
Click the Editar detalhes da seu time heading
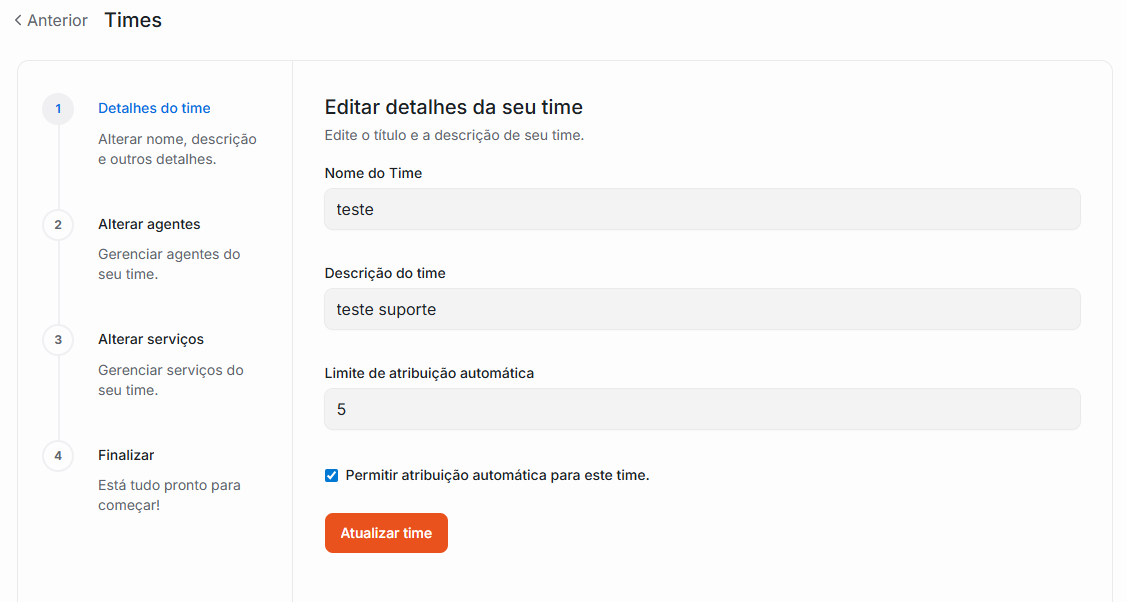click(x=453, y=107)
